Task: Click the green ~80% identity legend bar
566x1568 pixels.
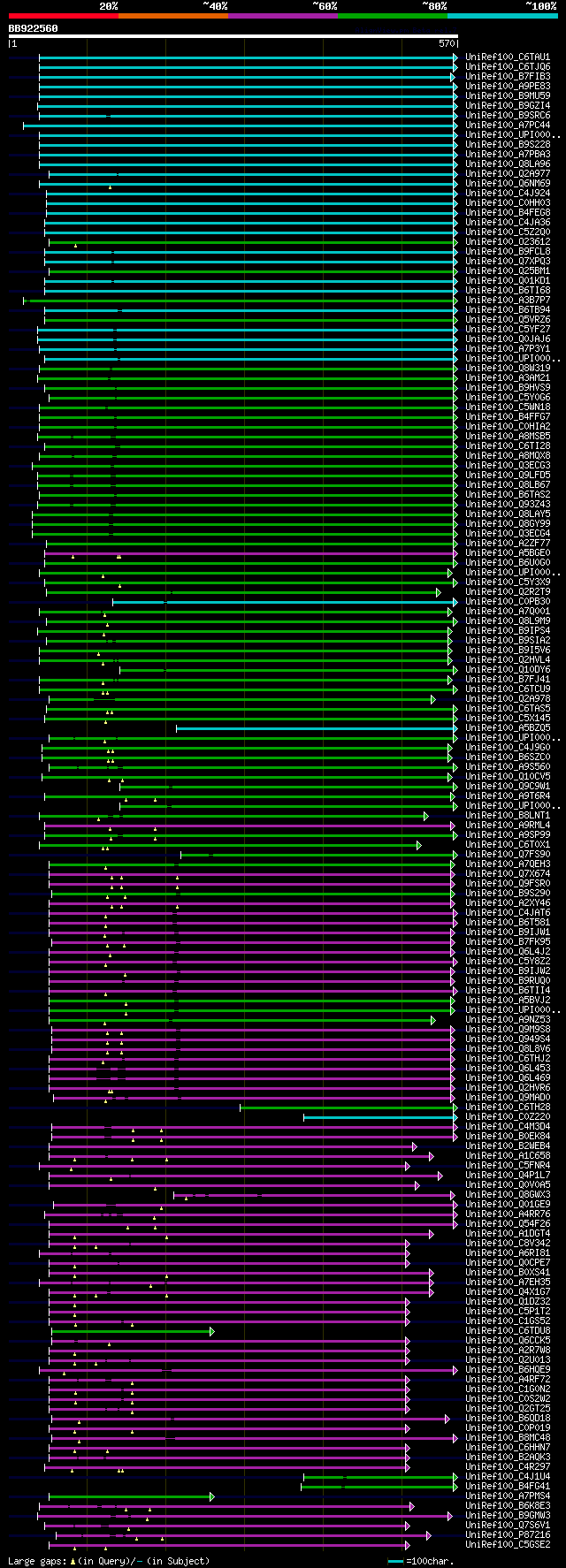Action: coord(392,16)
